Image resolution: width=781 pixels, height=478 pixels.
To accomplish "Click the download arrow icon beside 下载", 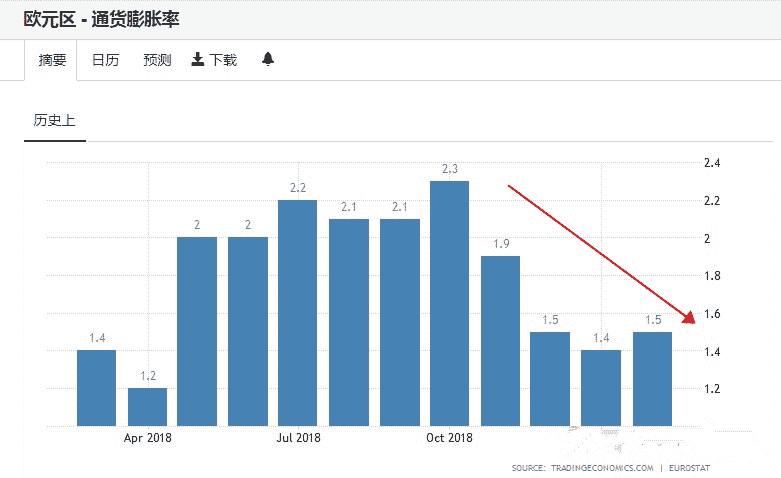I will (198, 60).
